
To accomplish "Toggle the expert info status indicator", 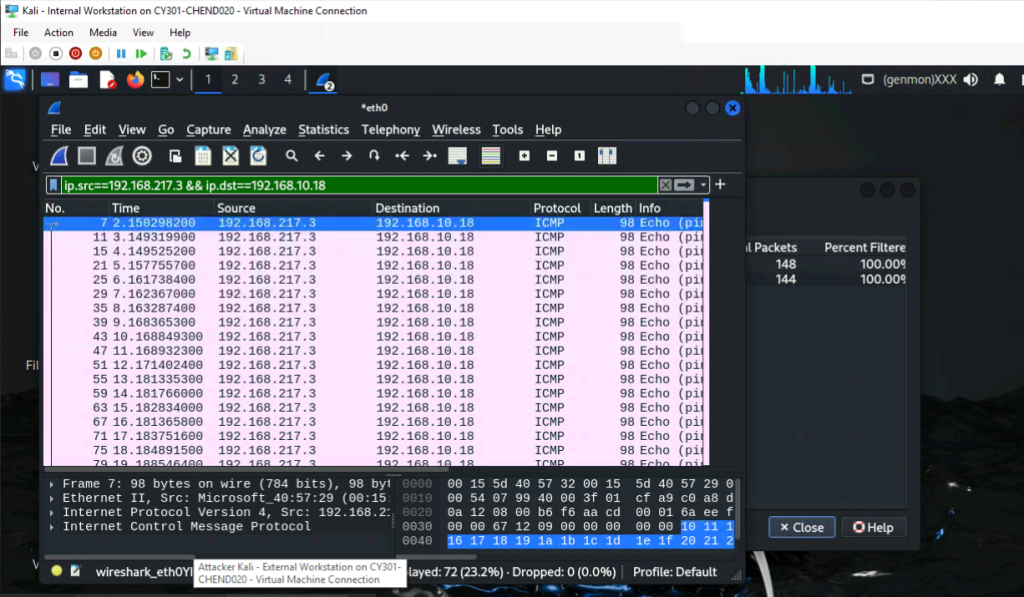I will pos(57,572).
